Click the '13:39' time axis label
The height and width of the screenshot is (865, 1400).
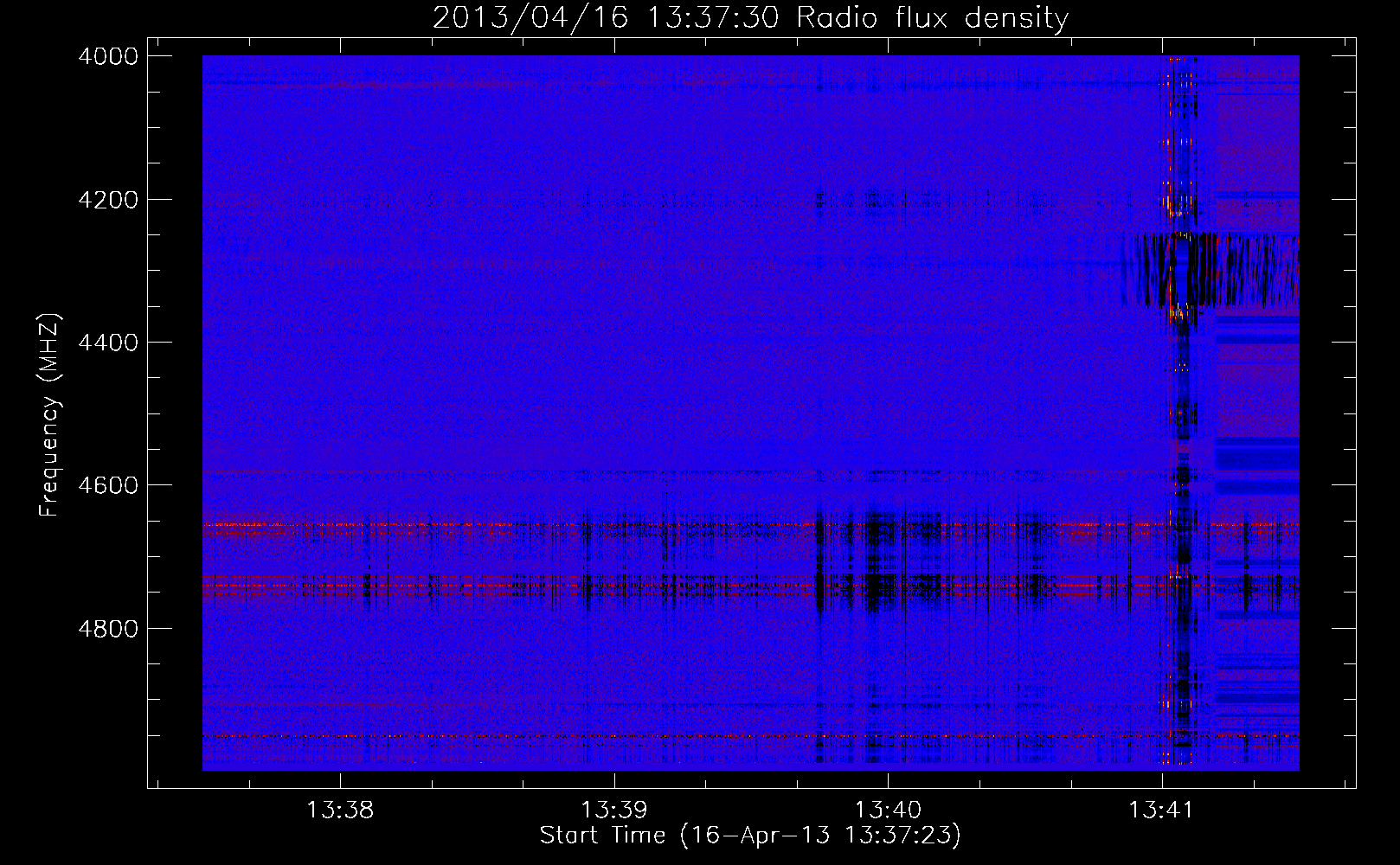pos(613,811)
